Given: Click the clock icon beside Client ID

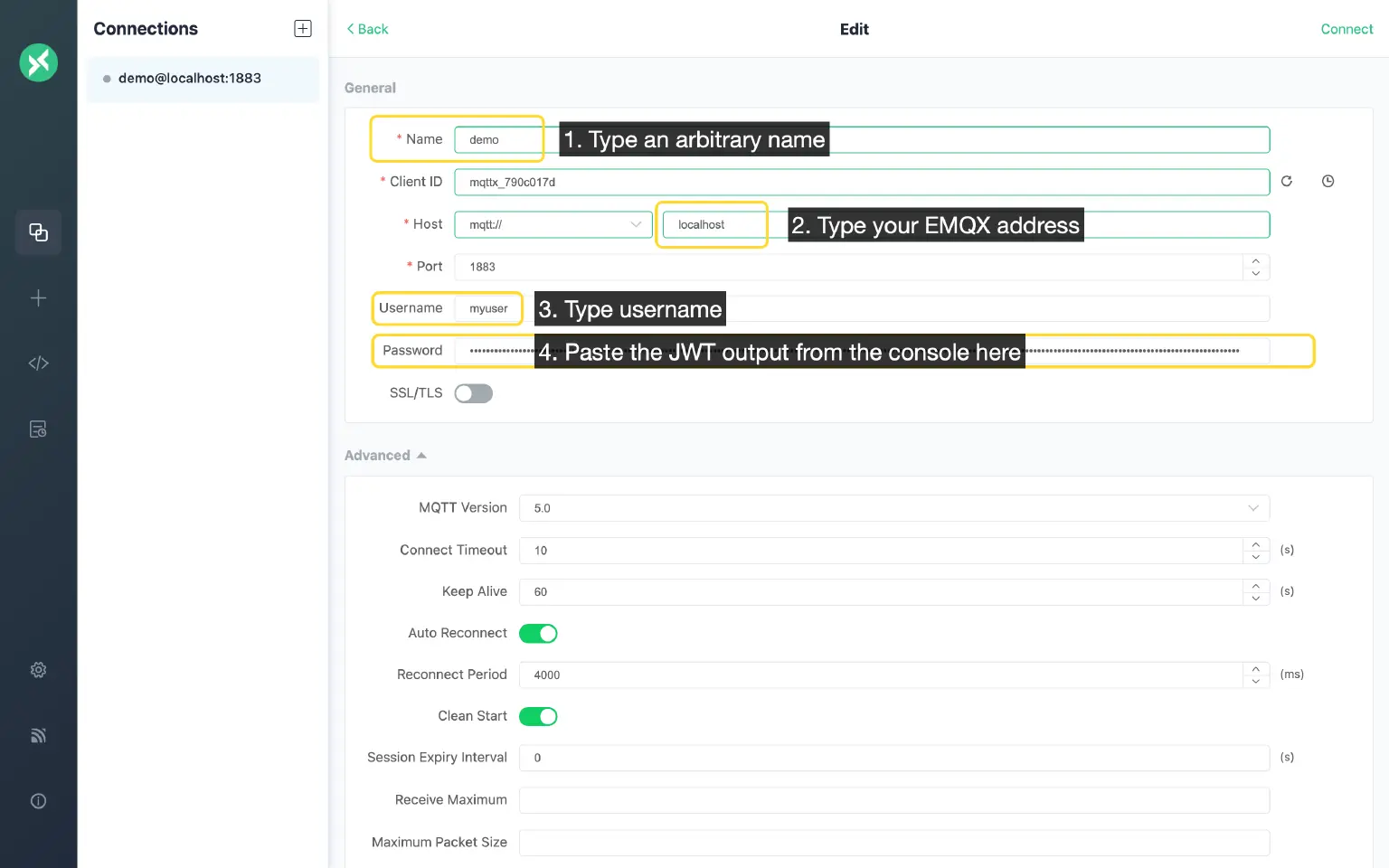Looking at the screenshot, I should click(x=1328, y=182).
